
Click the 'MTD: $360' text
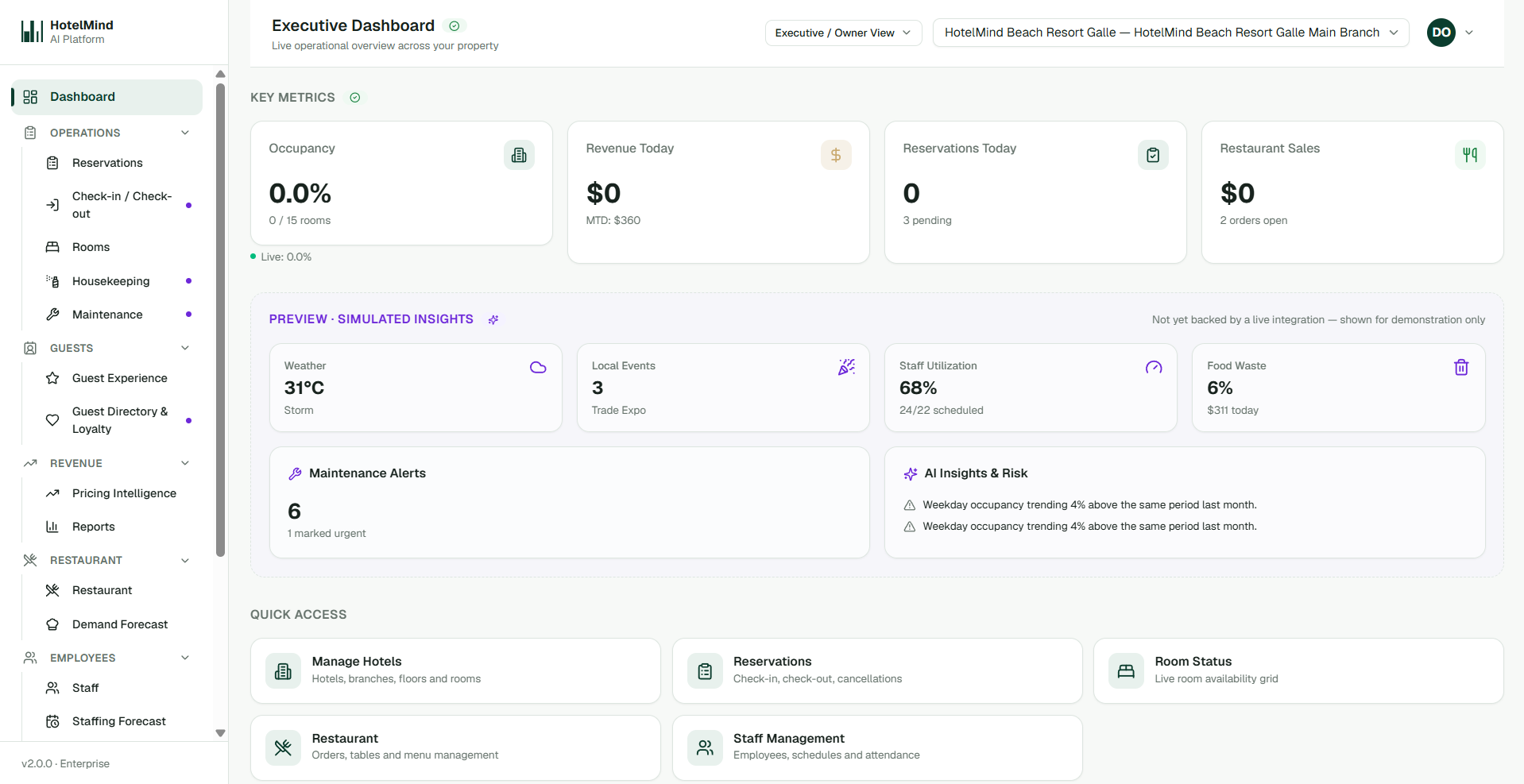(613, 220)
